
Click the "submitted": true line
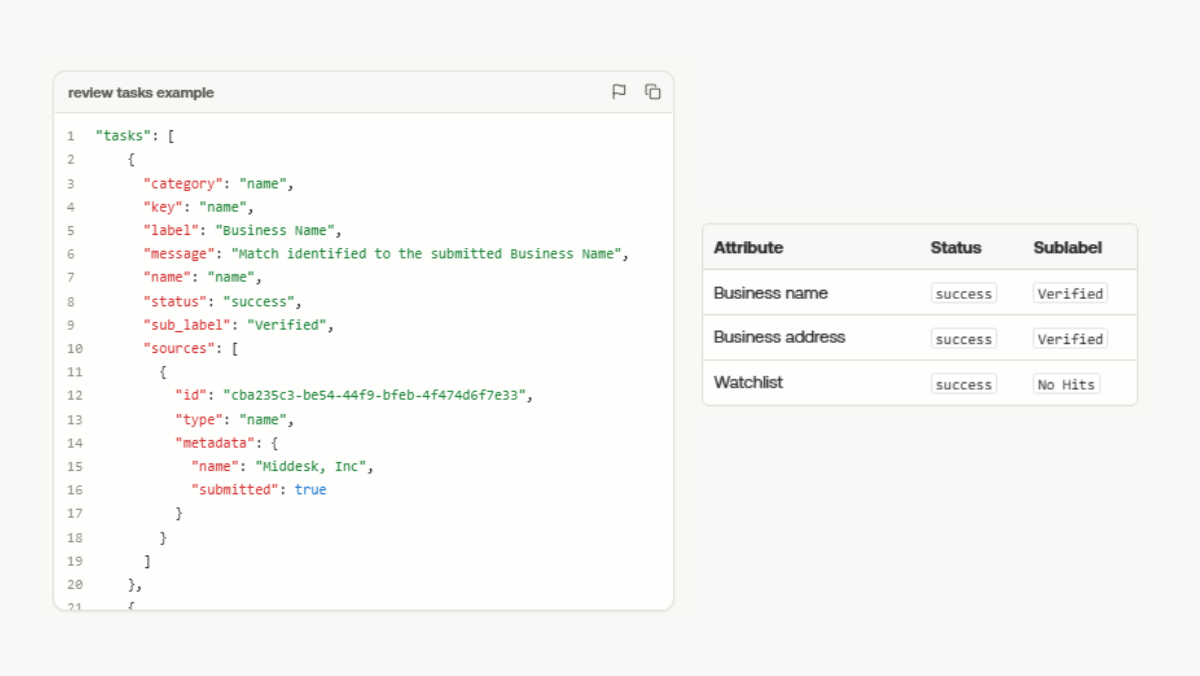click(258, 490)
